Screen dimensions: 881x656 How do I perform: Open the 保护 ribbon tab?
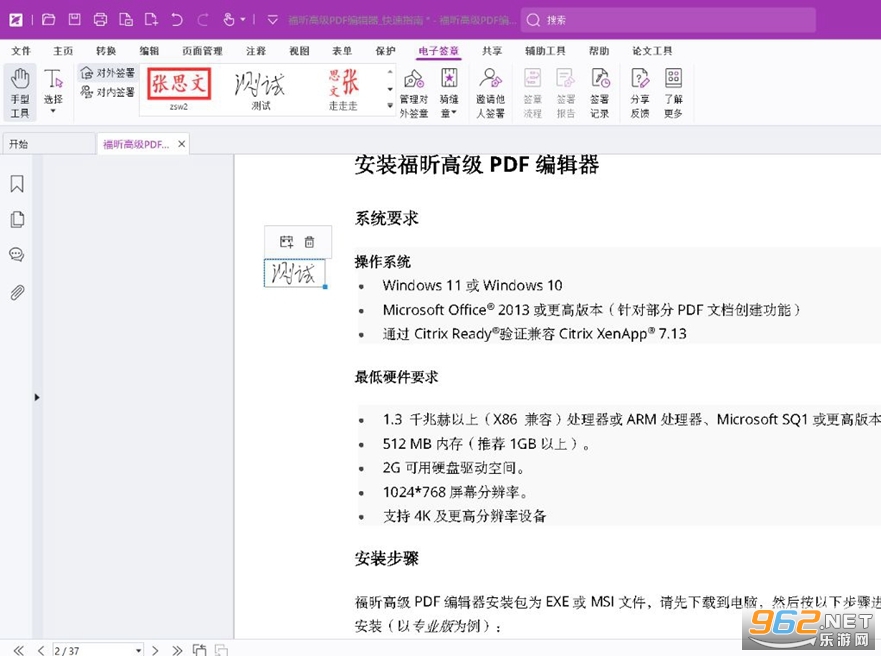click(x=385, y=51)
